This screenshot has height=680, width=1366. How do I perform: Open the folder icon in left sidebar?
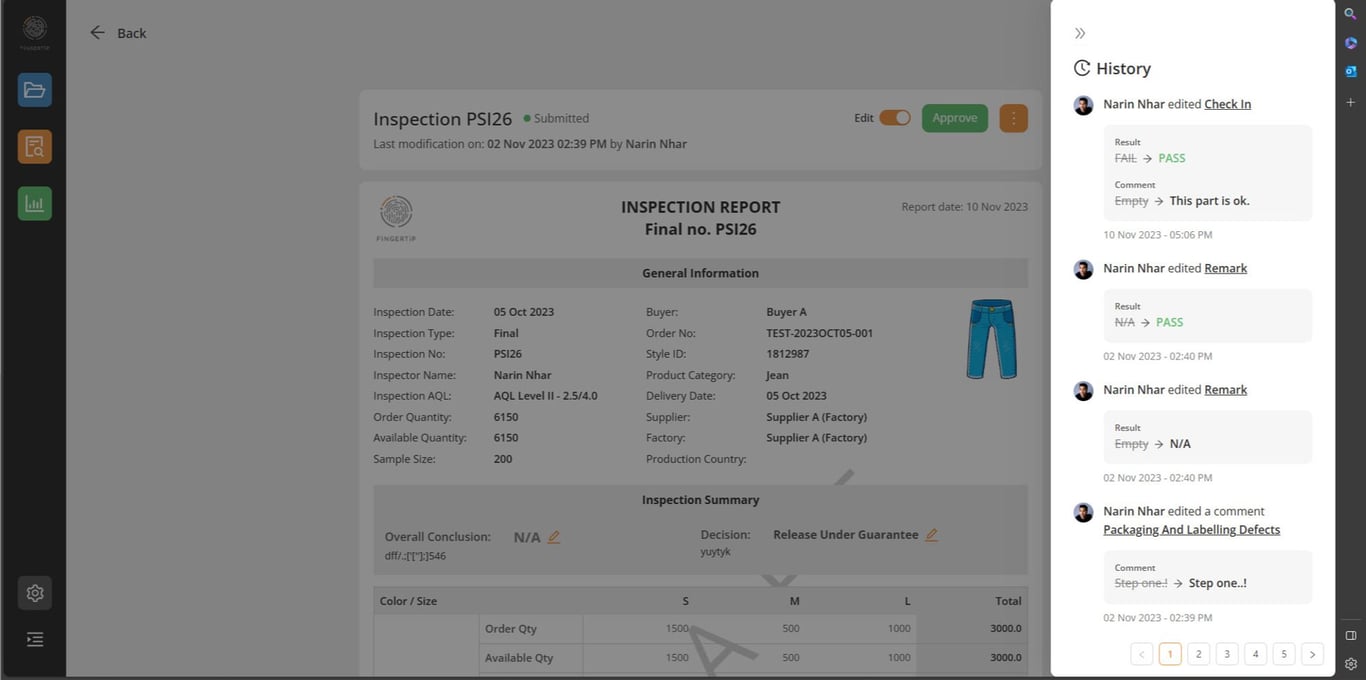click(x=35, y=90)
